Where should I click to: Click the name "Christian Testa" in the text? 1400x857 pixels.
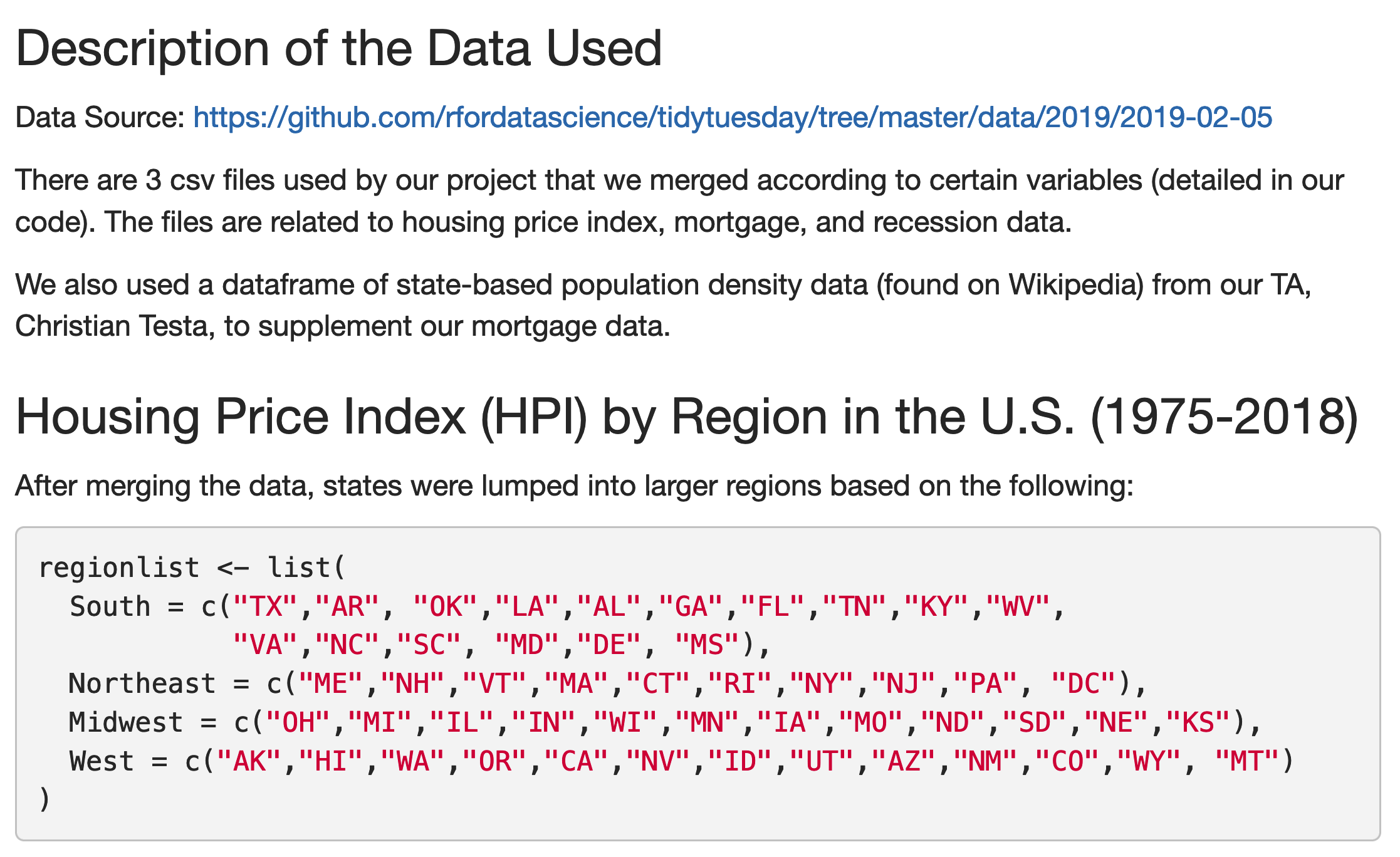point(111,326)
